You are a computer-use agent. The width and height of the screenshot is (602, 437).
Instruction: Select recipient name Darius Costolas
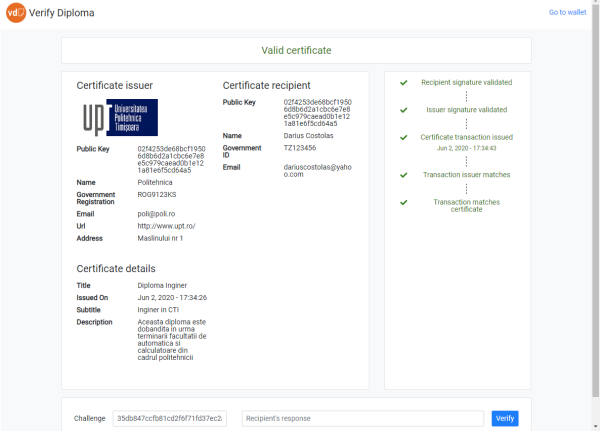(x=308, y=136)
